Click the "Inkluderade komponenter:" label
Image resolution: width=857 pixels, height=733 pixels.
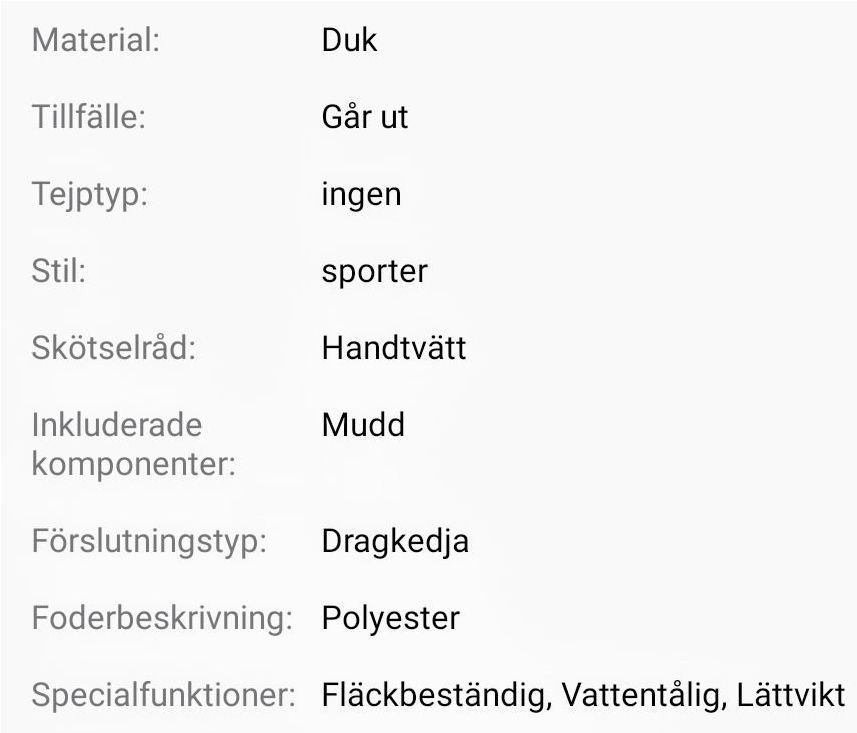tap(133, 444)
